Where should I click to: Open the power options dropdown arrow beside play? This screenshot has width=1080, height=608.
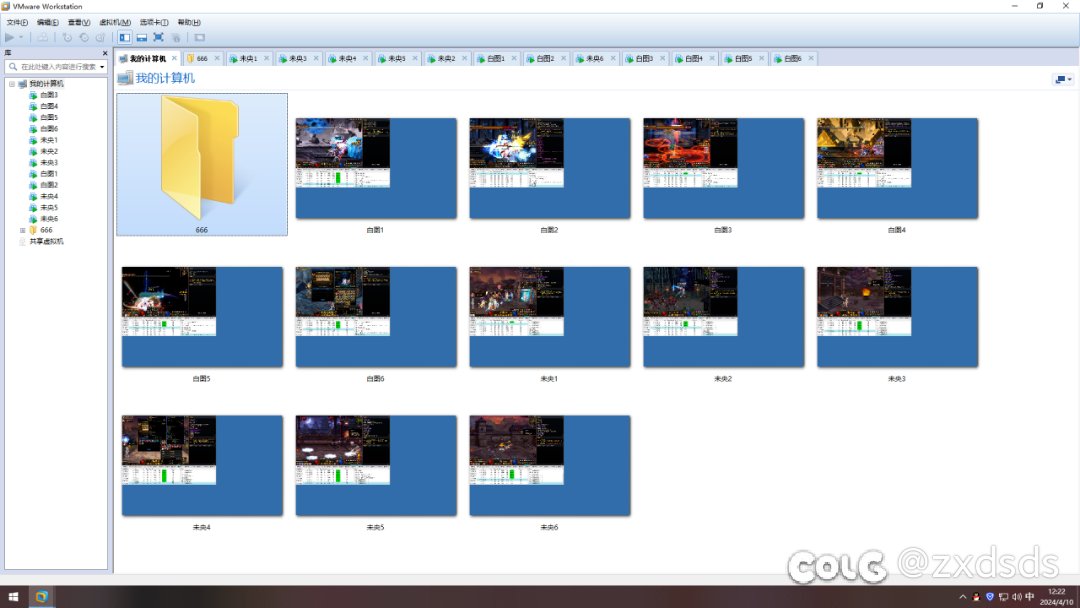[x=21, y=37]
